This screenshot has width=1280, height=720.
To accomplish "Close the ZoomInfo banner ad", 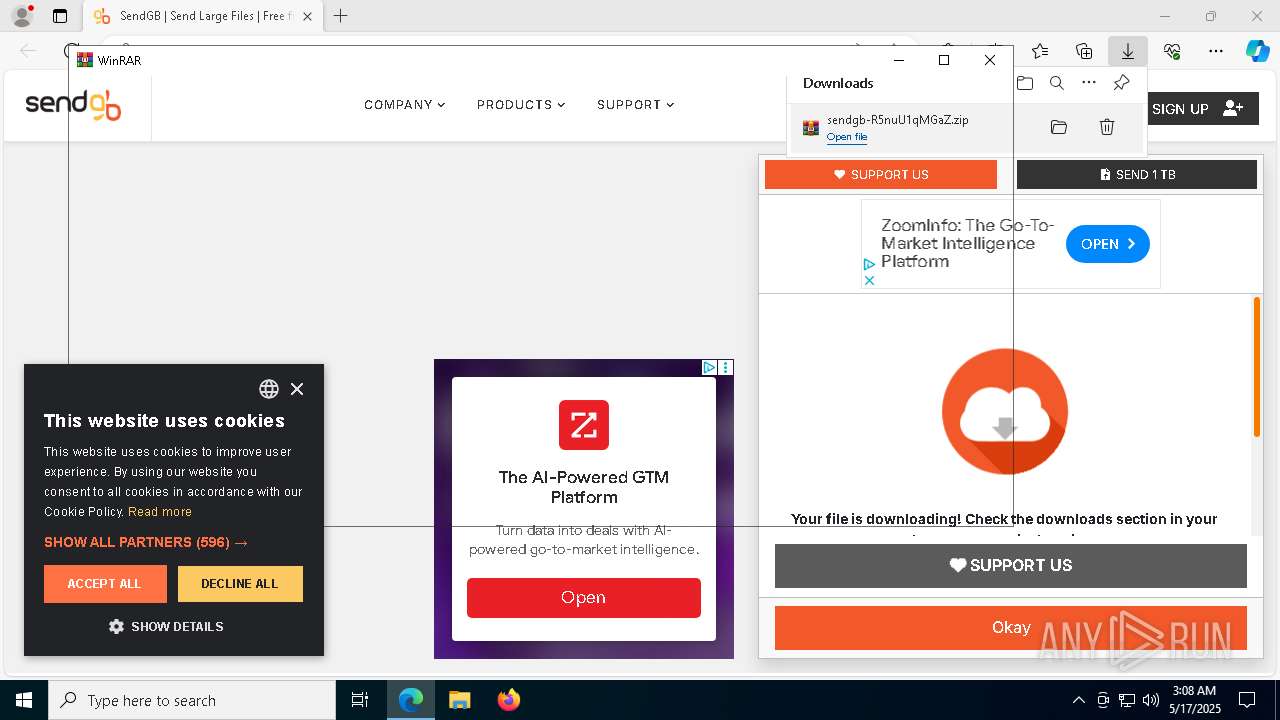I will tap(869, 281).
